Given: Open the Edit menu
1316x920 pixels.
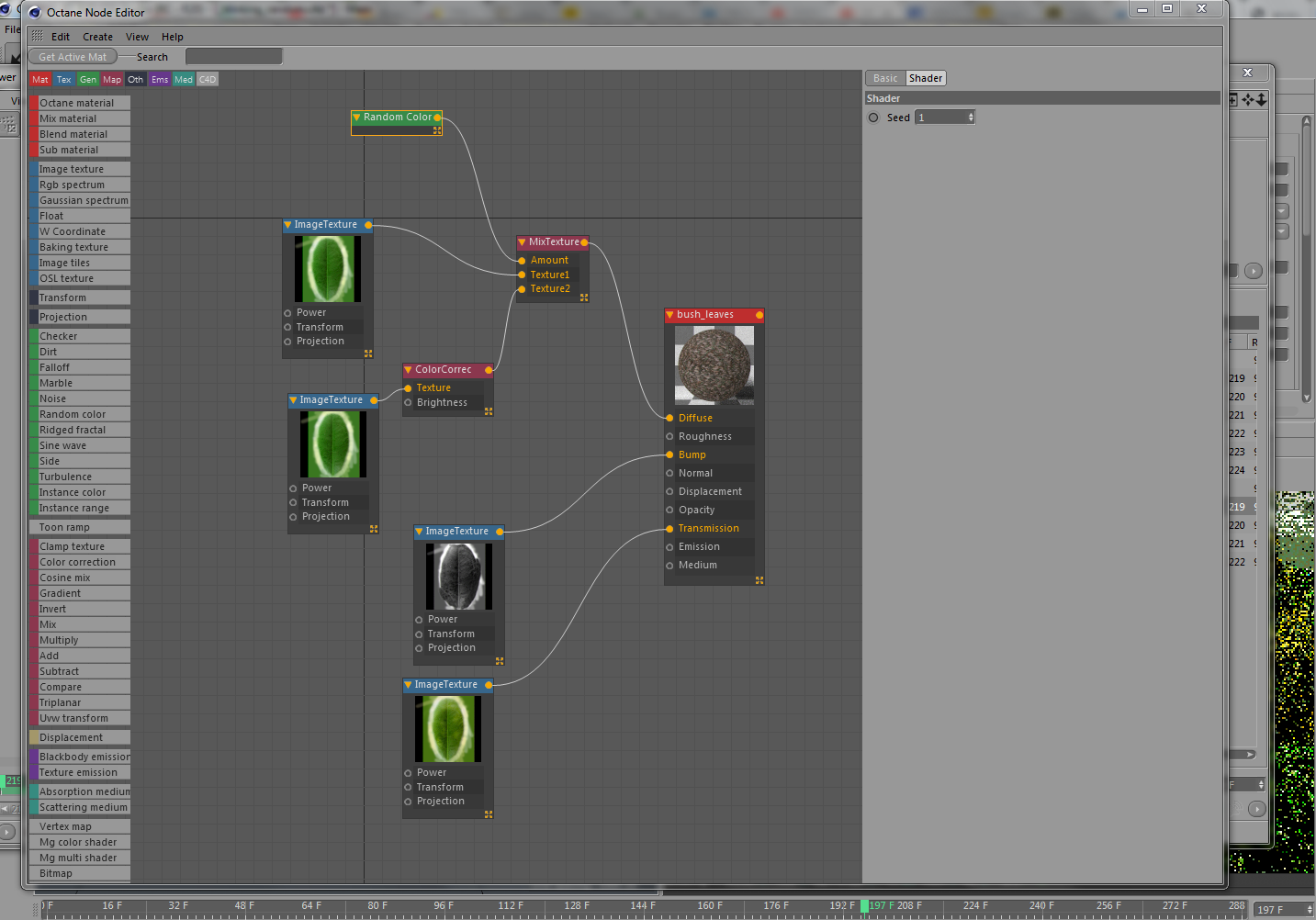Looking at the screenshot, I should [61, 38].
